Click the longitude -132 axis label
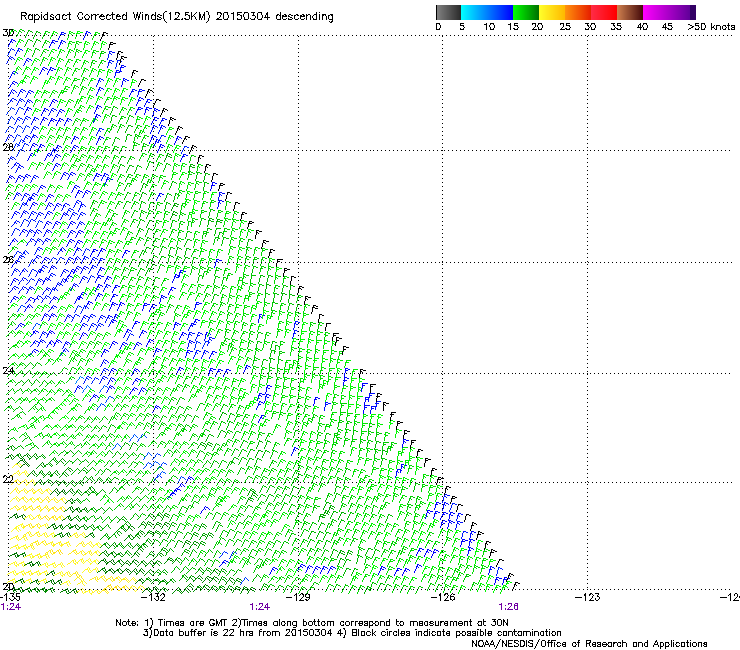Image resolution: width=740 pixels, height=650 pixels. 154,597
